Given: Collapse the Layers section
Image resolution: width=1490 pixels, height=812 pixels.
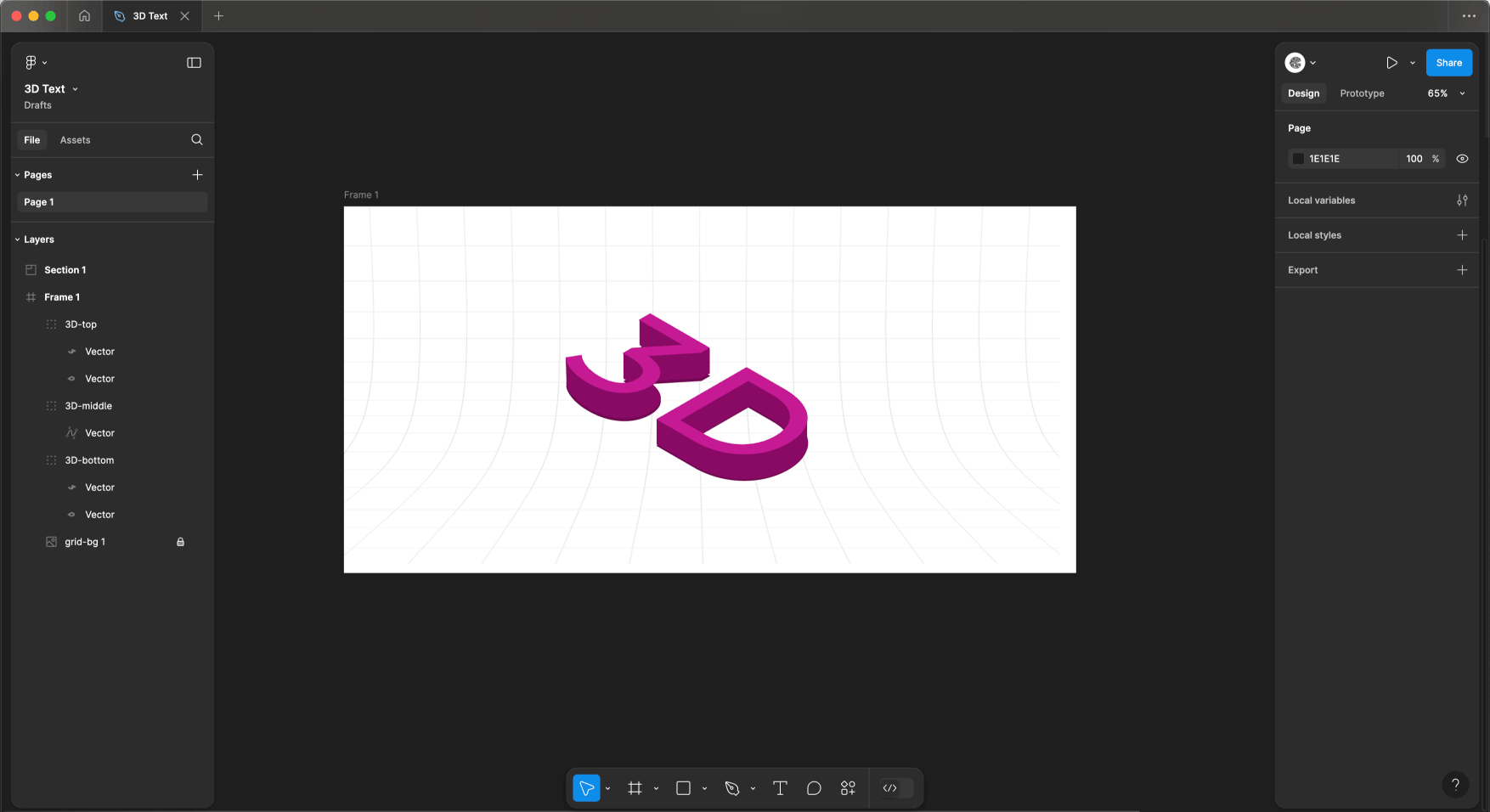Looking at the screenshot, I should point(18,240).
